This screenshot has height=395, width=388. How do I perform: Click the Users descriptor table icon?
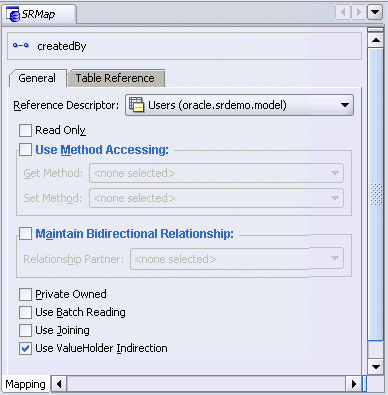tap(136, 105)
